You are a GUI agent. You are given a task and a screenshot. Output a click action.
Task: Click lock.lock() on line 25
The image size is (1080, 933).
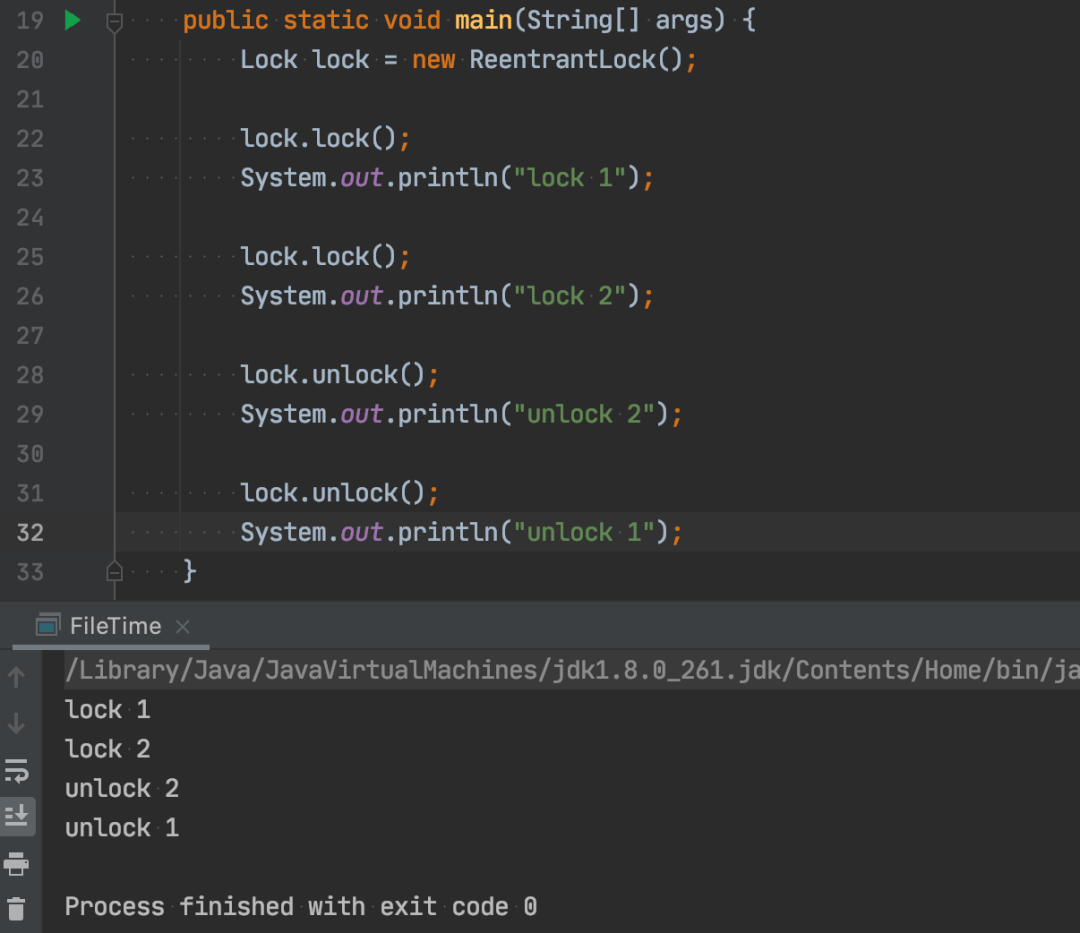[318, 257]
